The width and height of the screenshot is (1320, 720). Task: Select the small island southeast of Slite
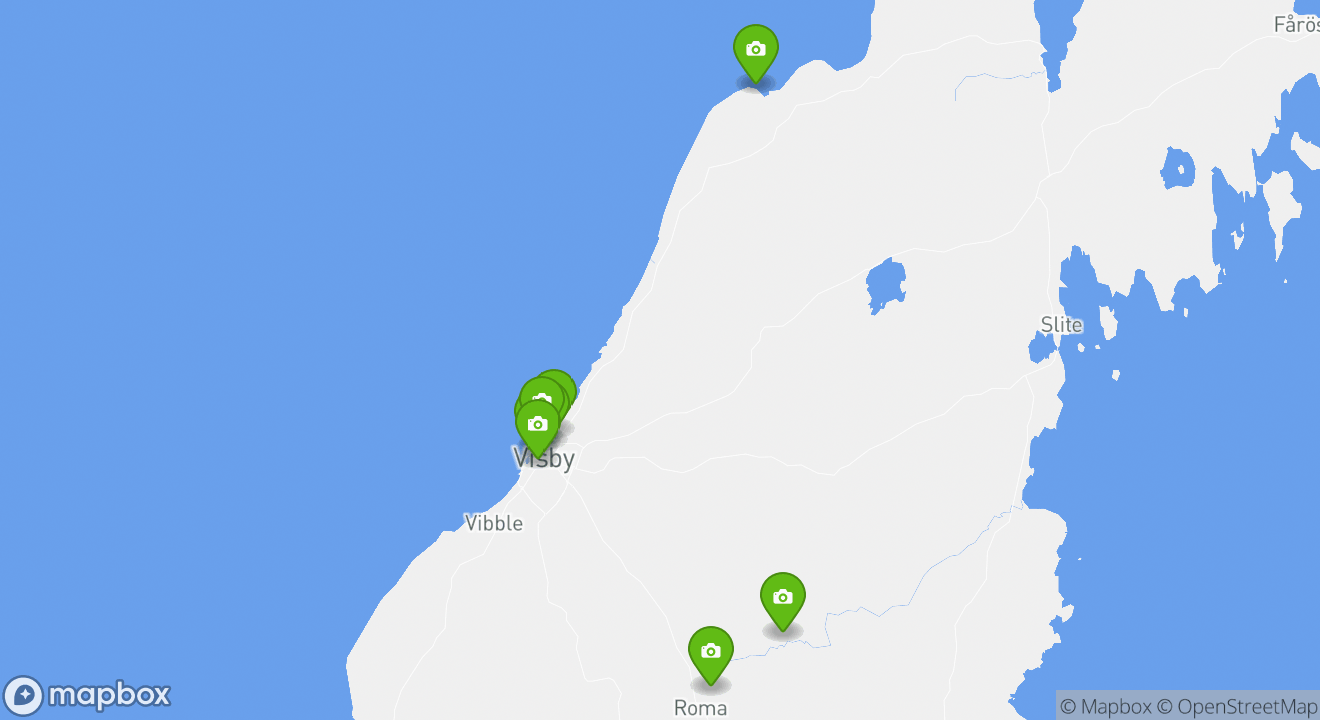[x=1116, y=375]
